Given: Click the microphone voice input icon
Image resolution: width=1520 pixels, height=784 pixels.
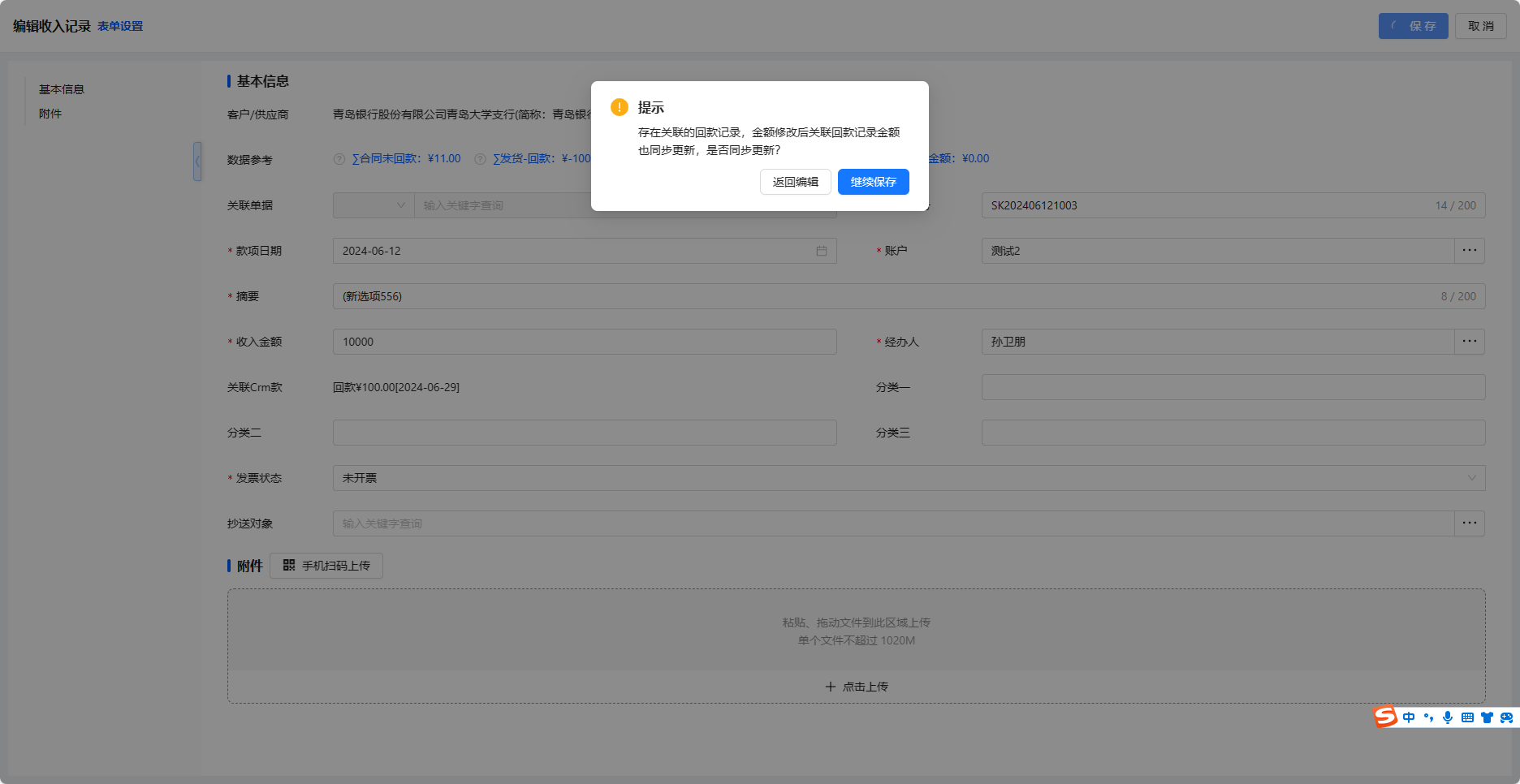Looking at the screenshot, I should (x=1448, y=717).
